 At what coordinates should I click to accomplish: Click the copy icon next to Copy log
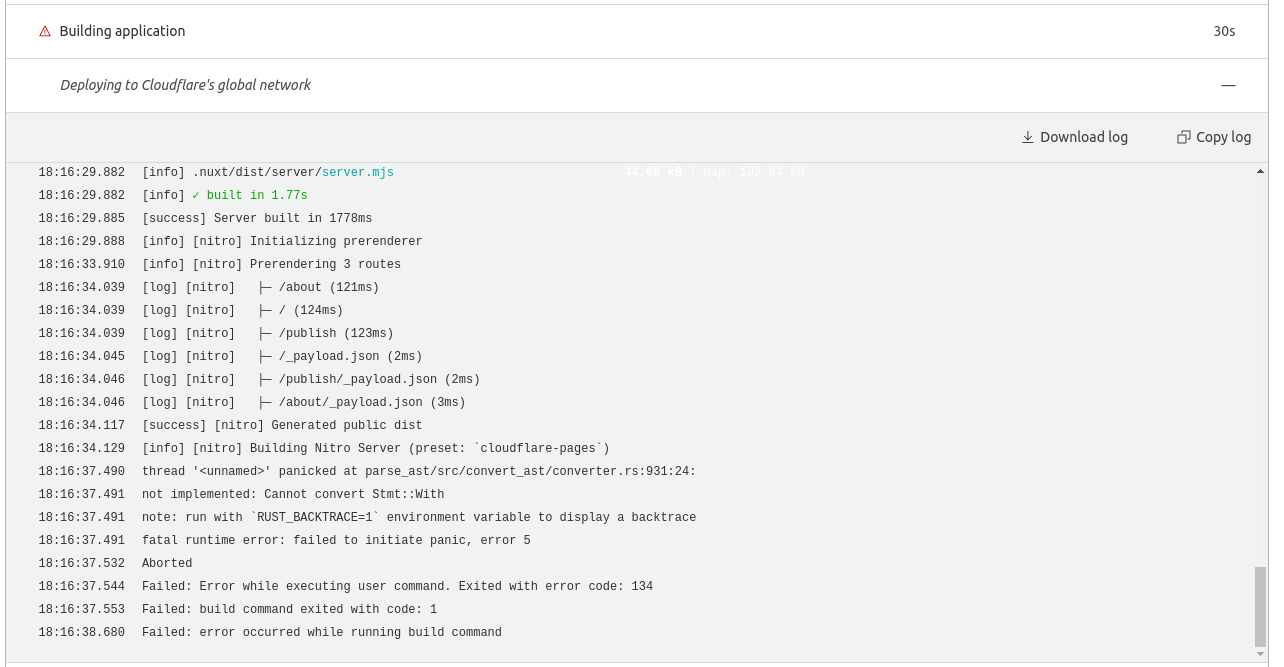click(x=1184, y=137)
